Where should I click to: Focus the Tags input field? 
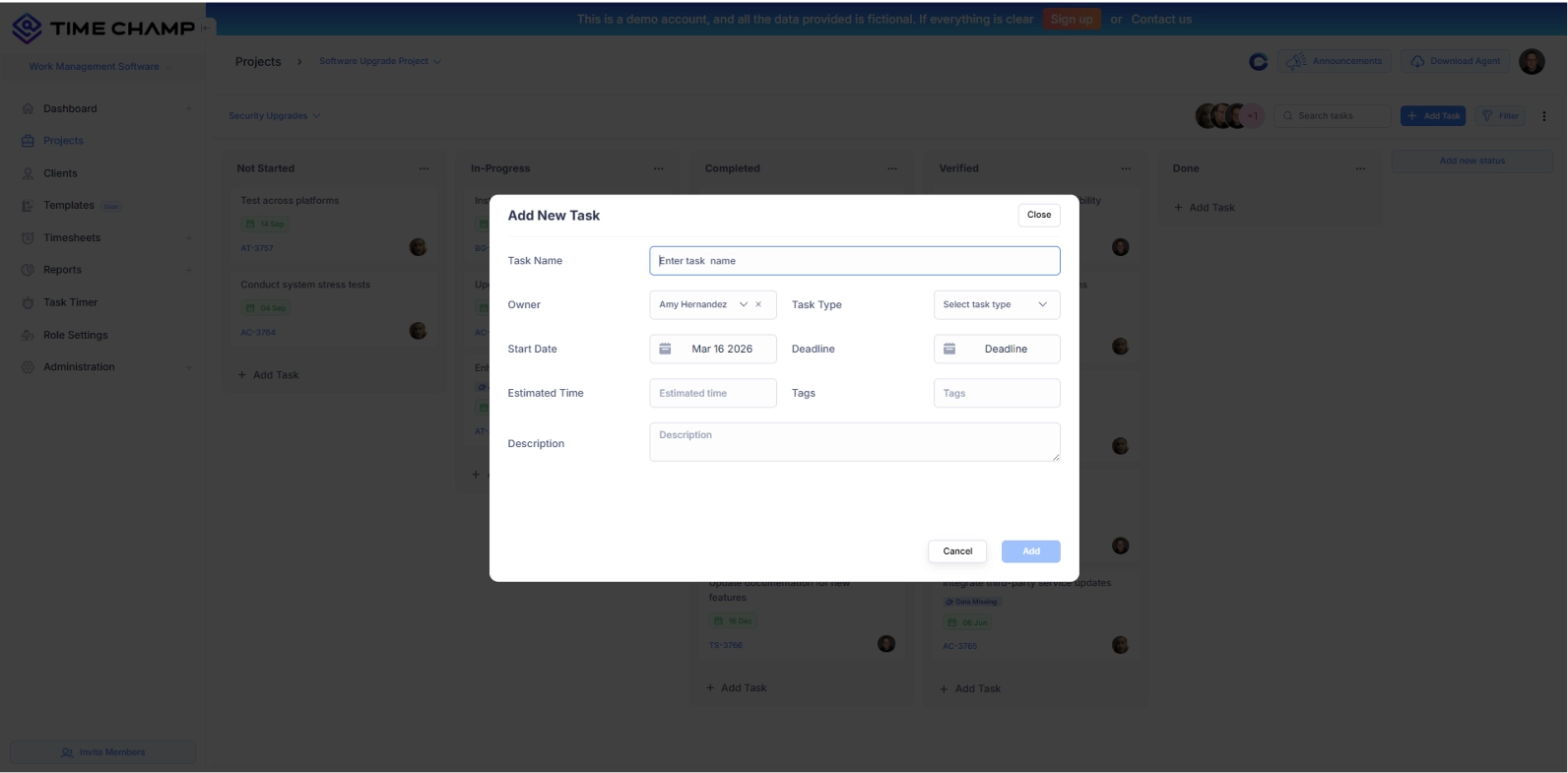pyautogui.click(x=996, y=393)
